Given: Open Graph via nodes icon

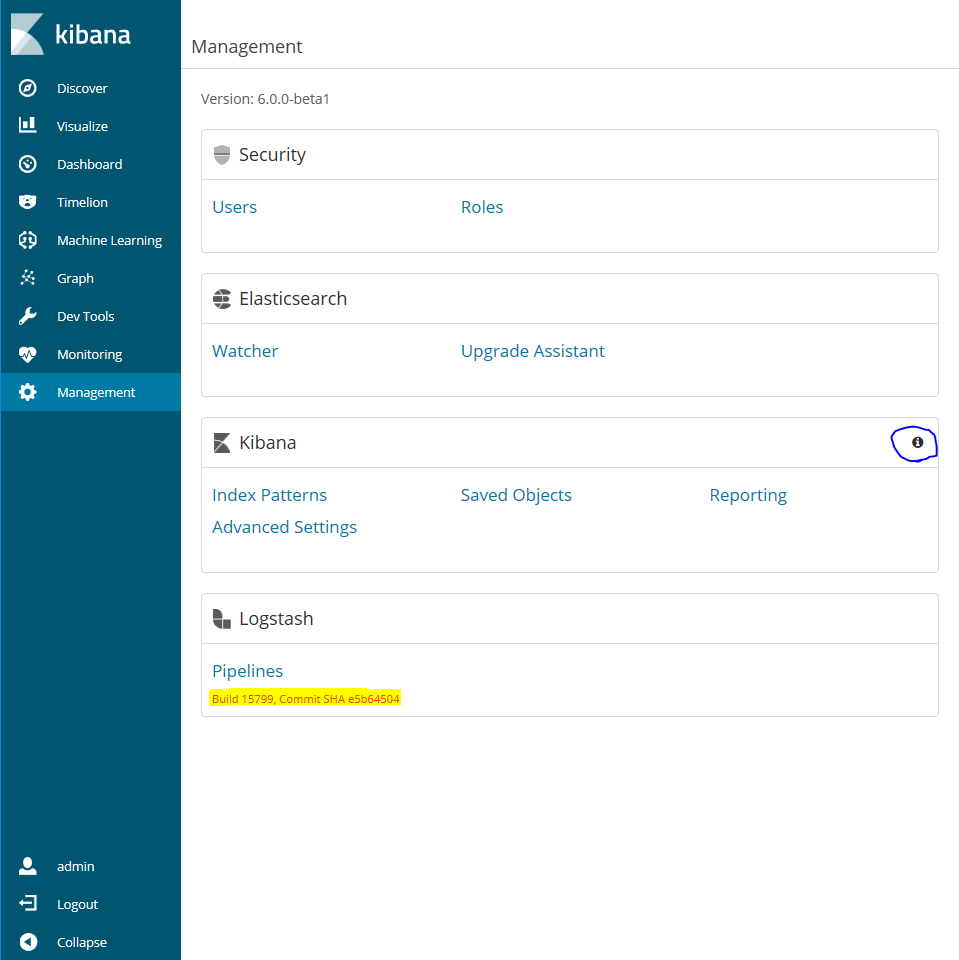Looking at the screenshot, I should 28,278.
